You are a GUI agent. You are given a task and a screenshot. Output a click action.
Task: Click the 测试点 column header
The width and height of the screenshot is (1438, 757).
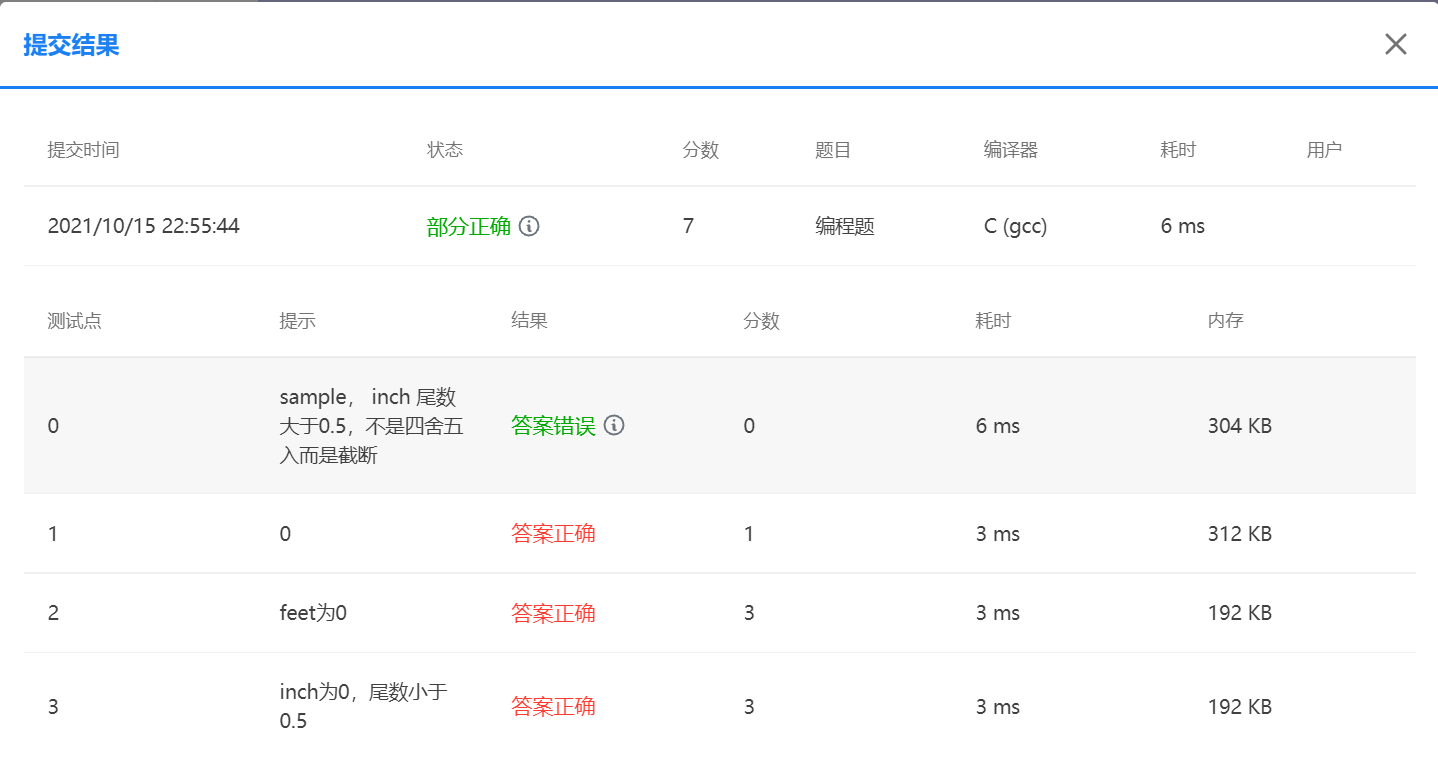pyautogui.click(x=74, y=321)
